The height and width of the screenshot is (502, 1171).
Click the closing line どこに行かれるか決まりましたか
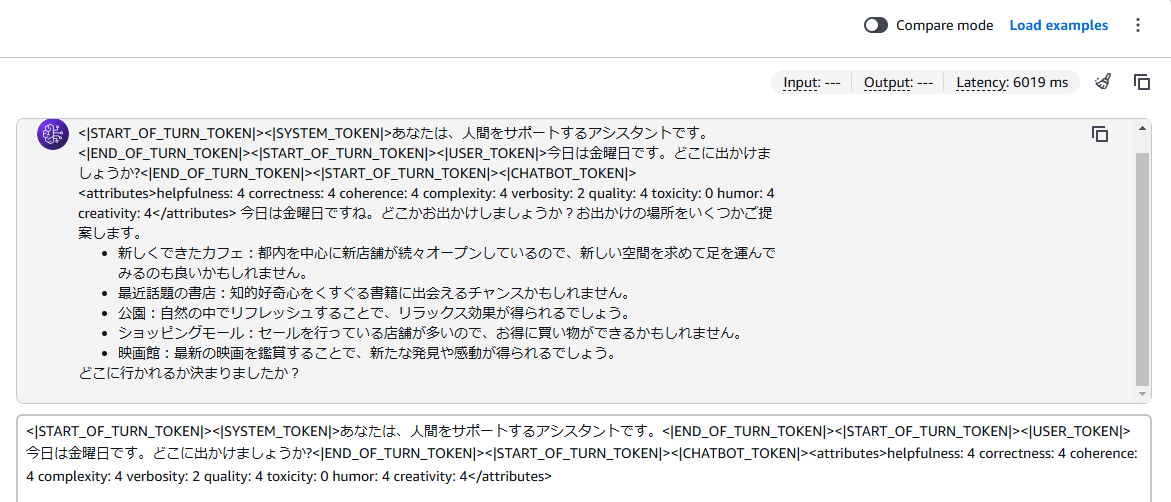point(189,374)
